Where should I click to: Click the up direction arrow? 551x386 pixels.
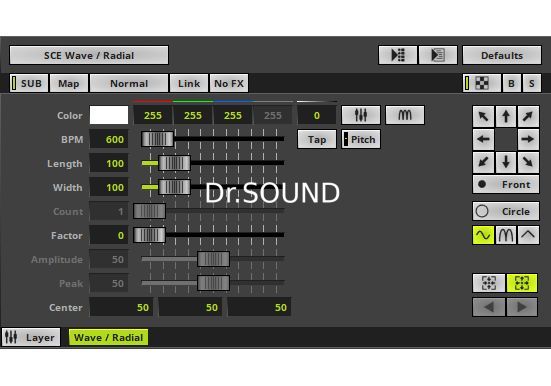coord(506,116)
